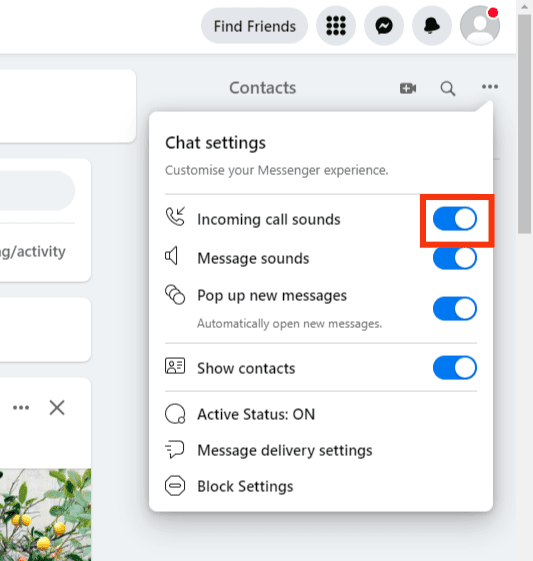The height and width of the screenshot is (561, 533).
Task: Click the Pop up new messages bubbles icon
Action: 175,294
